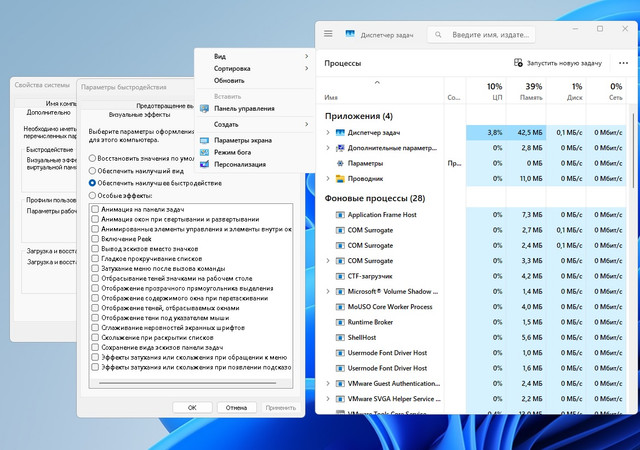
Task: Choose 'Обновить' in the context menu
Action: click(255, 80)
